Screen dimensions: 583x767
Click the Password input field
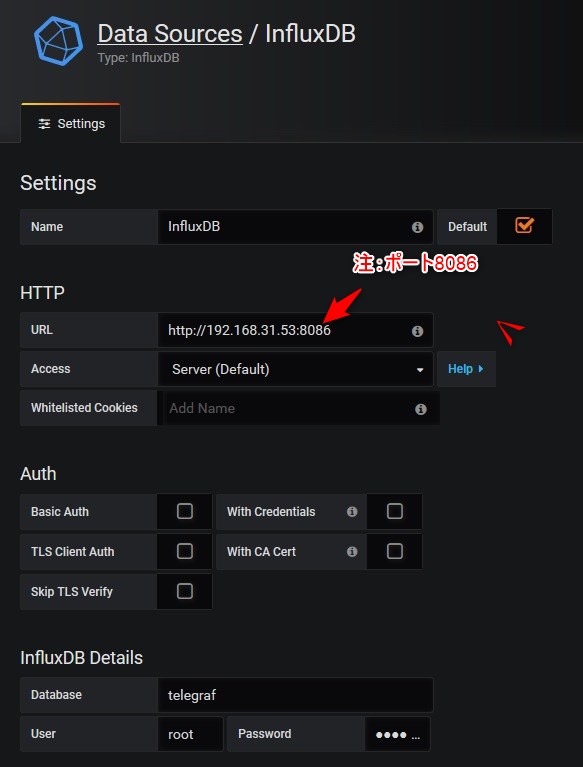397,734
